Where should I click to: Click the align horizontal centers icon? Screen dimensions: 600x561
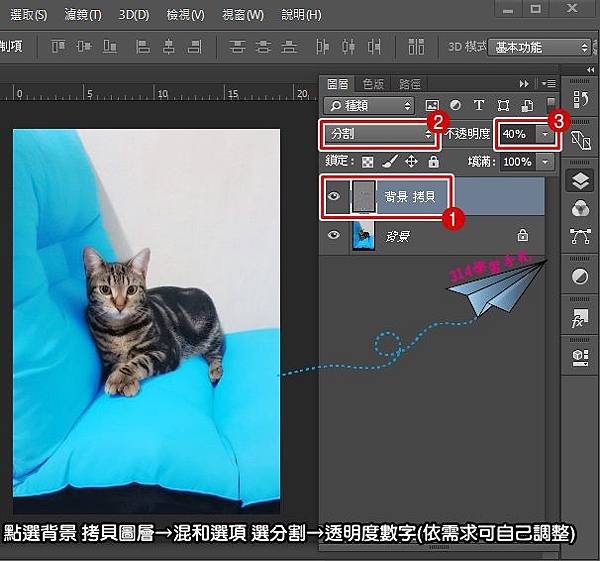click(x=168, y=47)
